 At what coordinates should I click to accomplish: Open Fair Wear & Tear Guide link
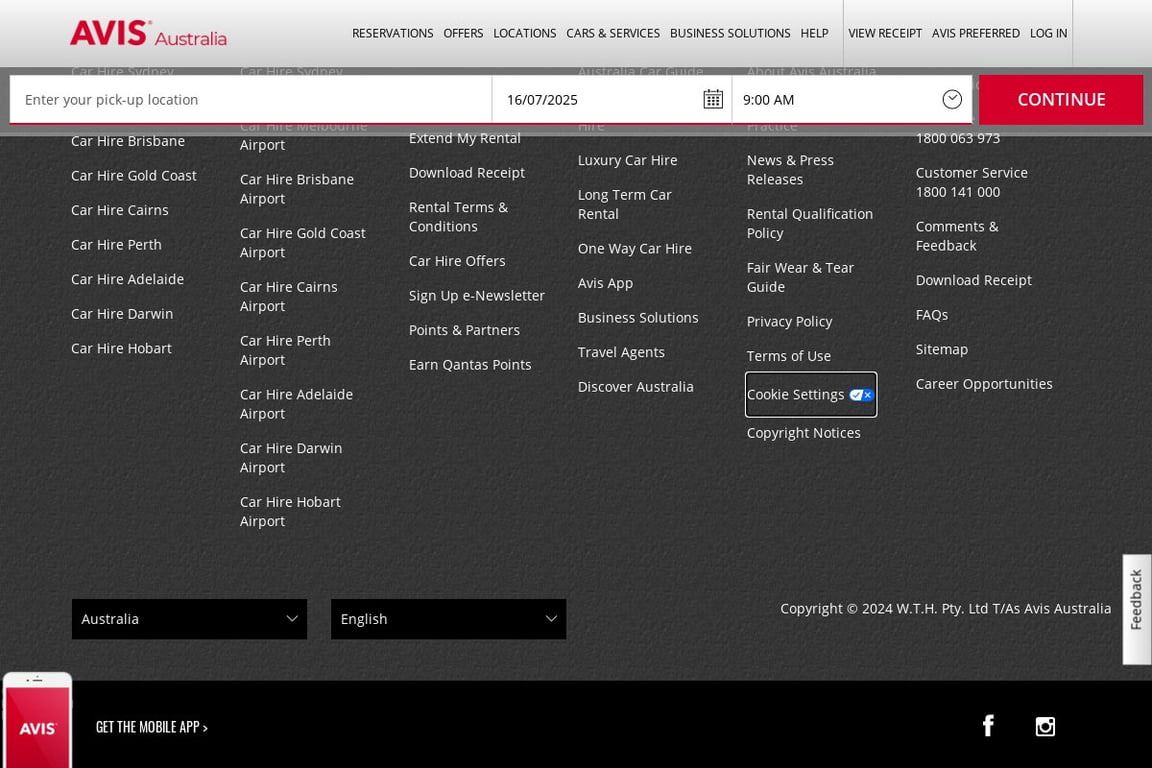click(800, 277)
